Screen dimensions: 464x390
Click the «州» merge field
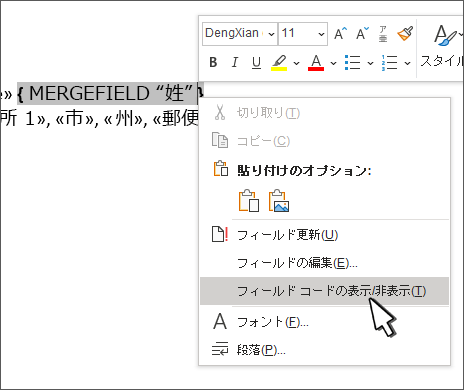click(123, 118)
